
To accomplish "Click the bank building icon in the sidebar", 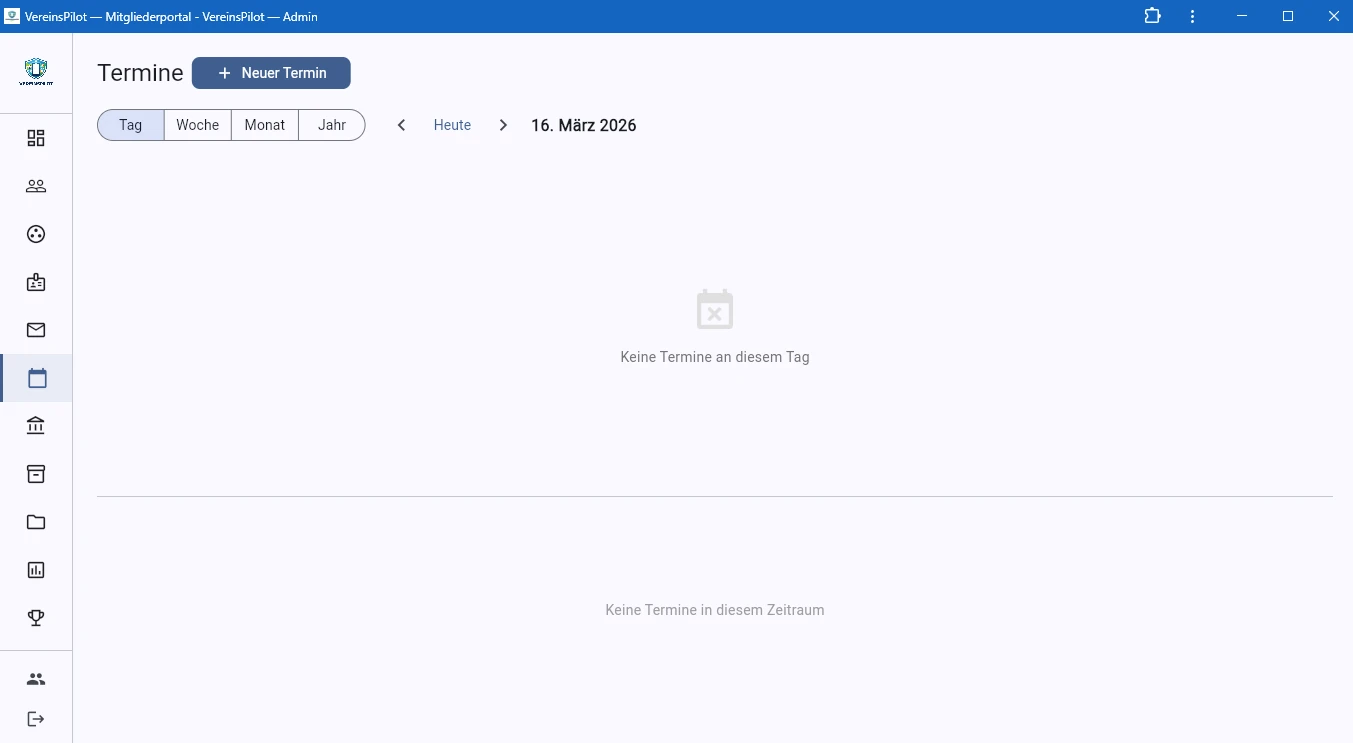I will click(x=36, y=426).
